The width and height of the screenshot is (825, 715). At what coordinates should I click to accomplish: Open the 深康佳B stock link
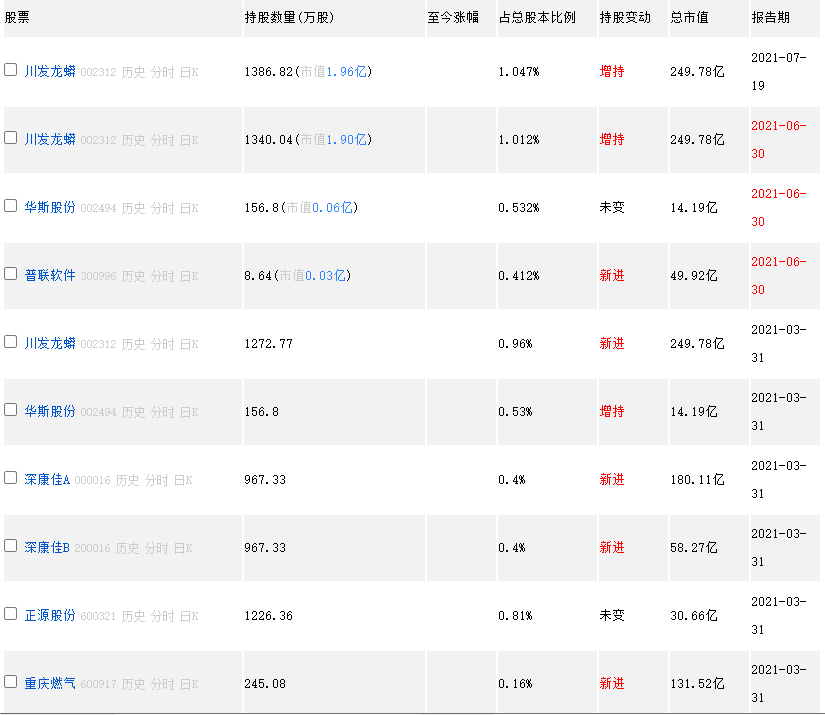(x=47, y=547)
